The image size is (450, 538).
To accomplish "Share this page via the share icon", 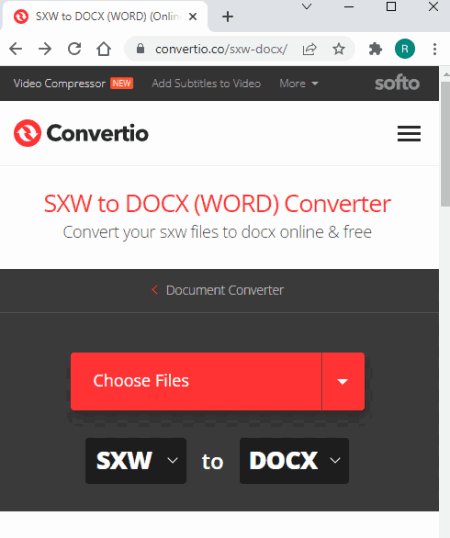I will click(309, 49).
